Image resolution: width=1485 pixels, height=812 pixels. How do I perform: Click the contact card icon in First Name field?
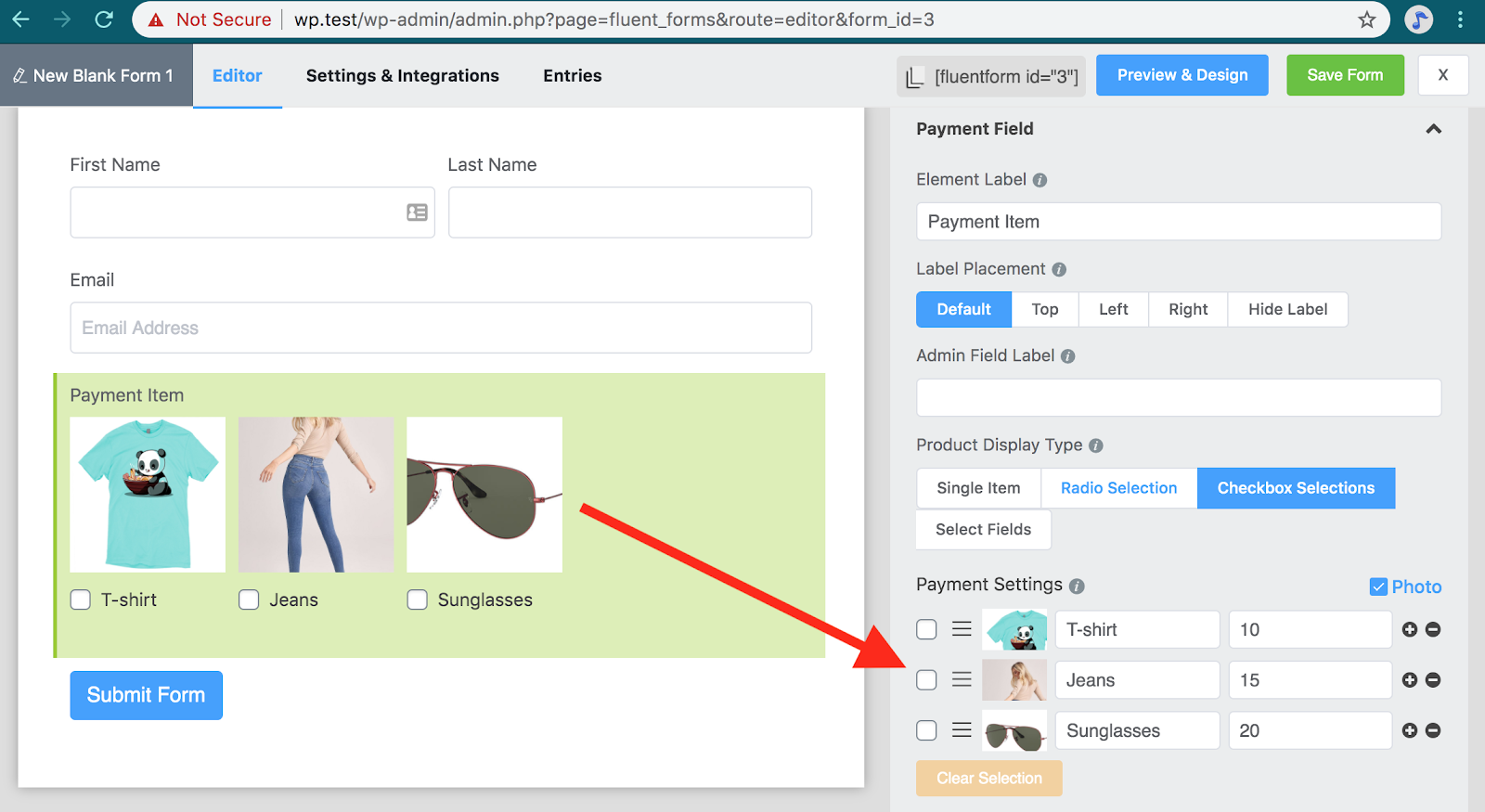pos(418,213)
